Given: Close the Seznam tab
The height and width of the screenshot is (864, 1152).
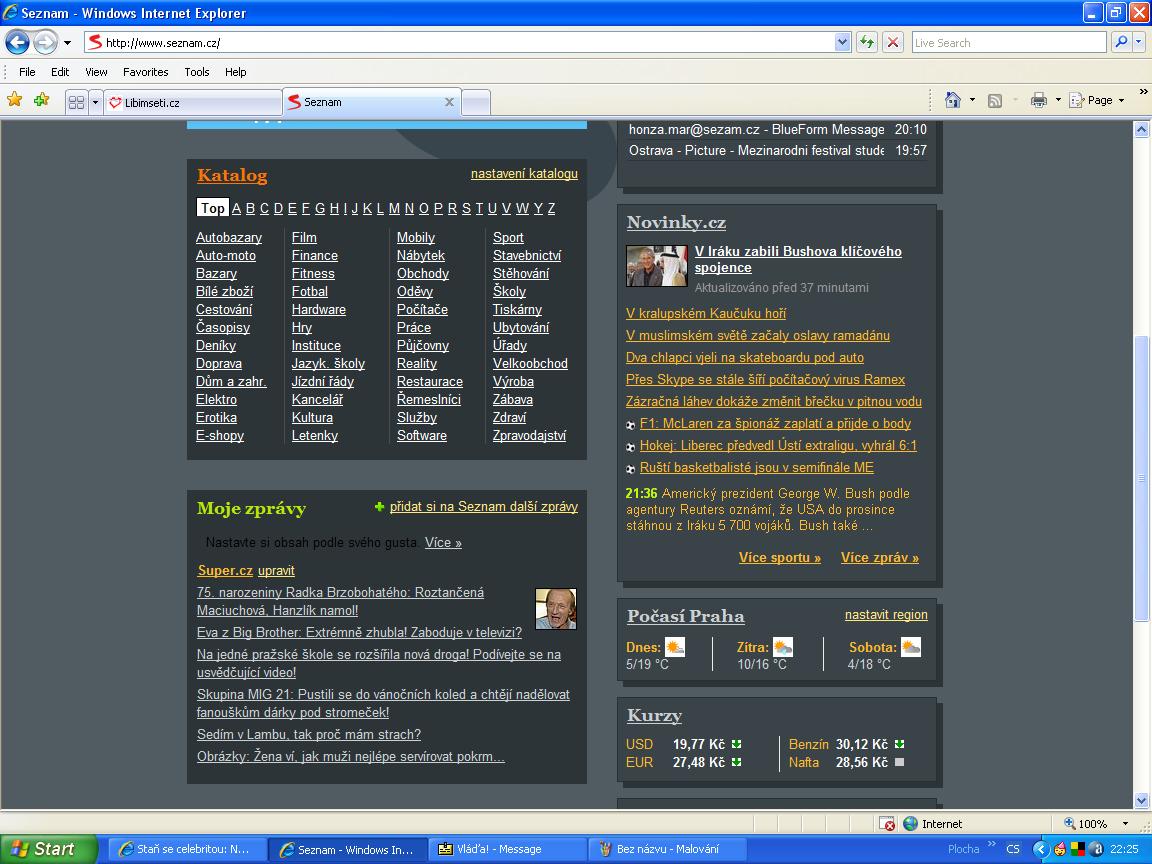Looking at the screenshot, I should (449, 102).
